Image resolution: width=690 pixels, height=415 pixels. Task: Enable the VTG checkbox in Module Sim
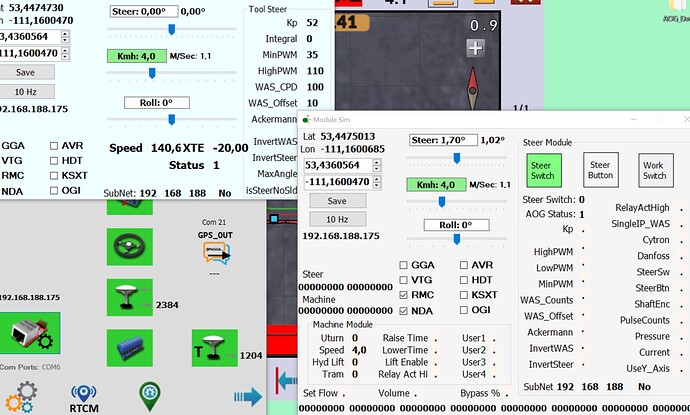pyautogui.click(x=403, y=280)
